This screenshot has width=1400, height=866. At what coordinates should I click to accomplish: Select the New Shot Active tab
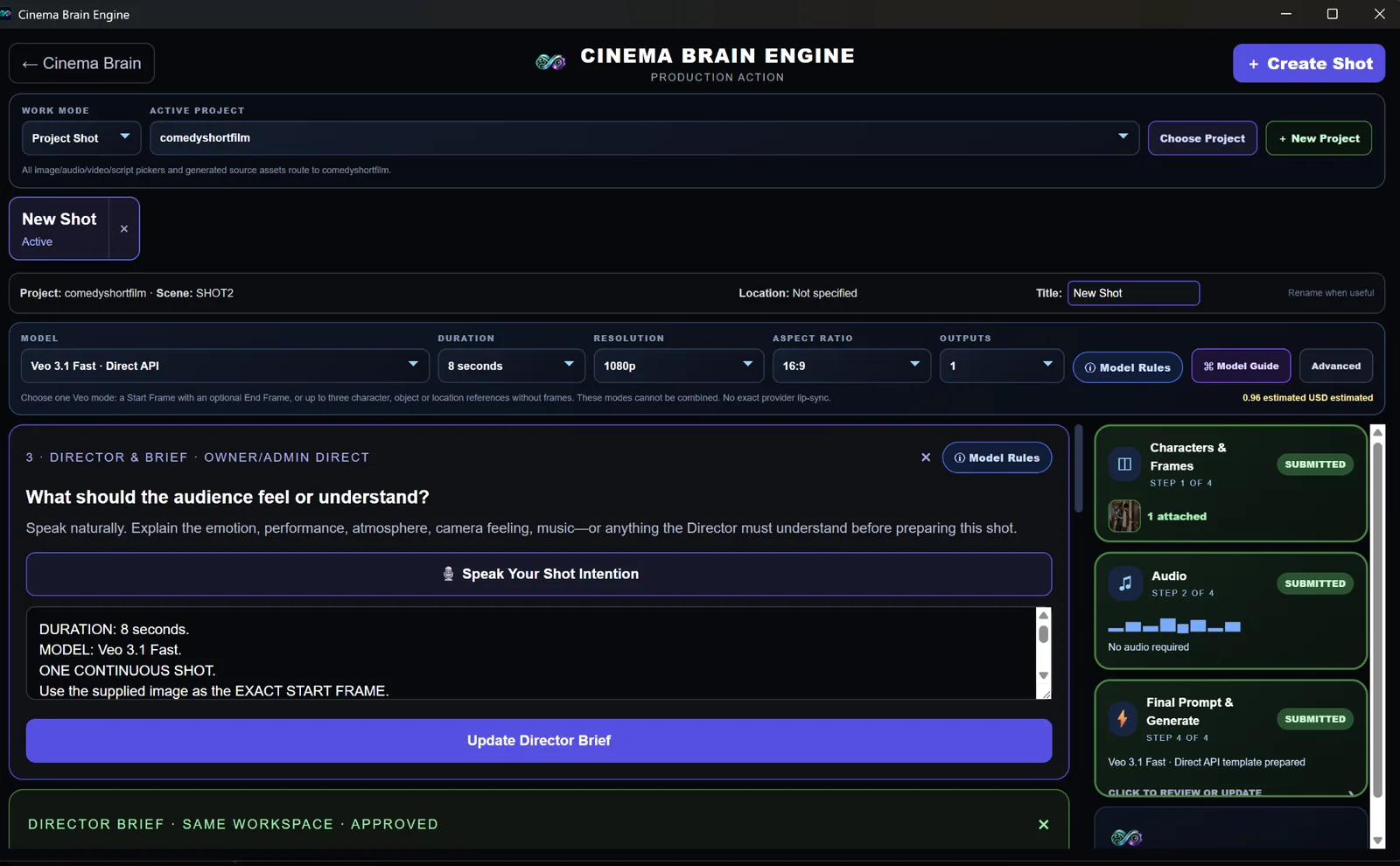pyautogui.click(x=59, y=228)
